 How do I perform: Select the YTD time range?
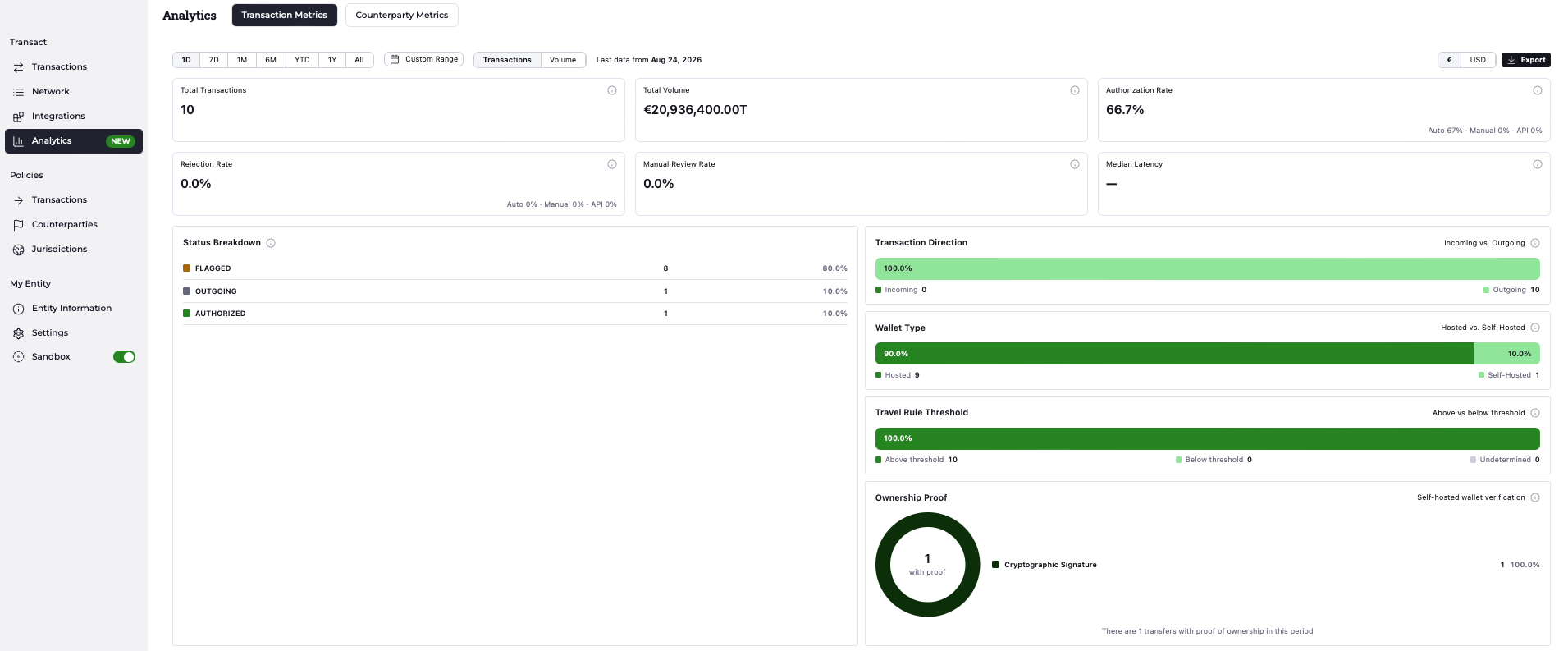[302, 60]
